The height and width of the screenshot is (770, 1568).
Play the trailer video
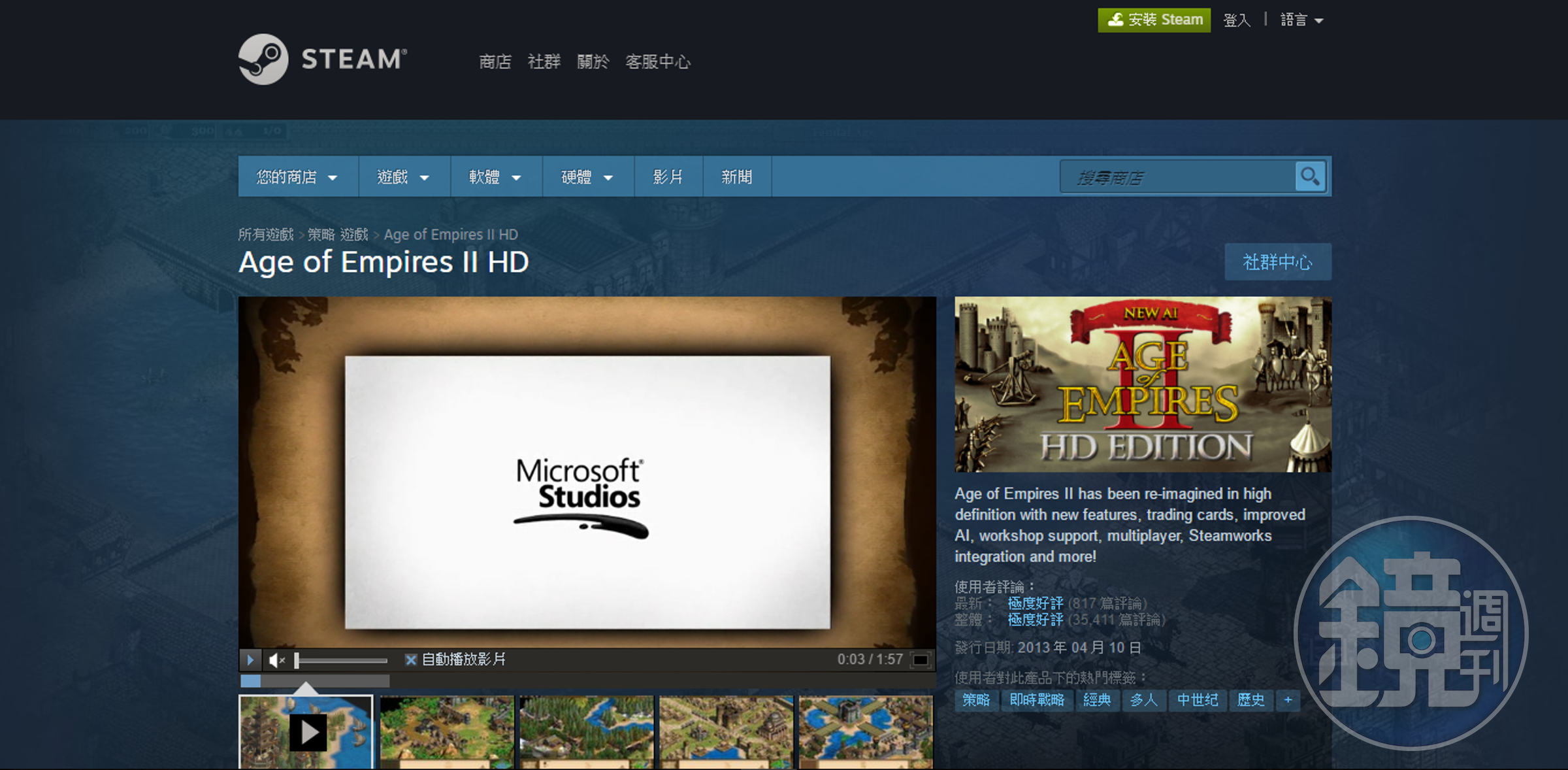pyautogui.click(x=250, y=660)
